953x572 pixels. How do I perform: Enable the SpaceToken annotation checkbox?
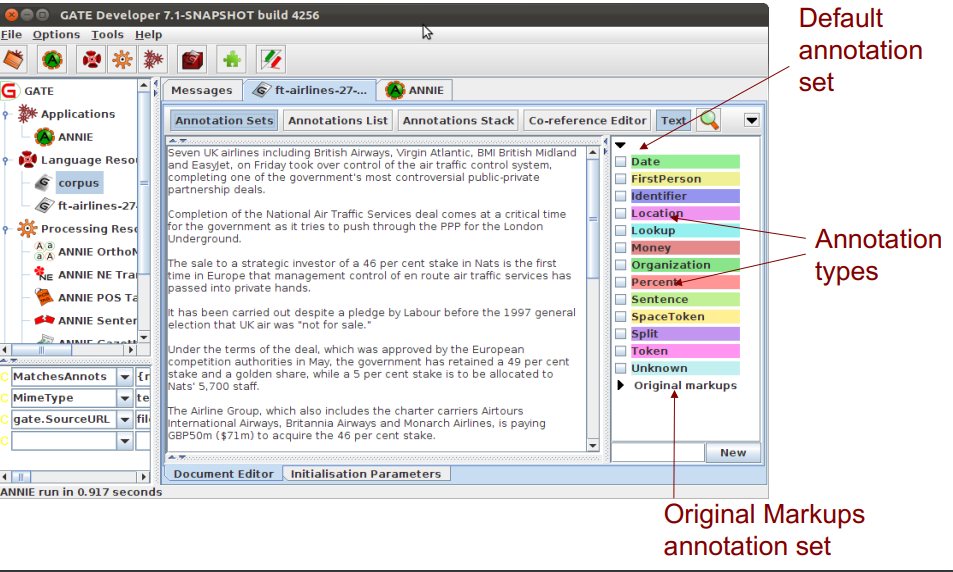pyautogui.click(x=621, y=317)
